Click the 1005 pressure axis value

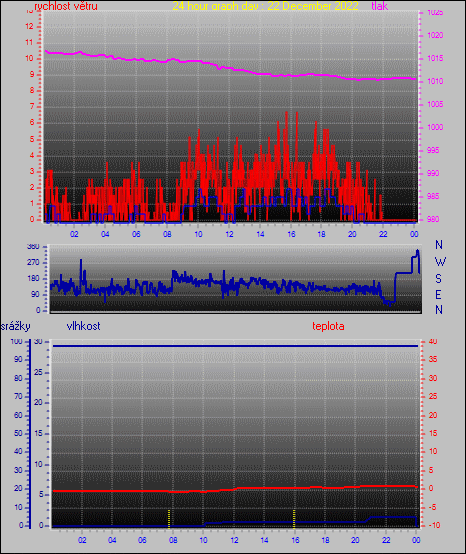pyautogui.click(x=435, y=104)
